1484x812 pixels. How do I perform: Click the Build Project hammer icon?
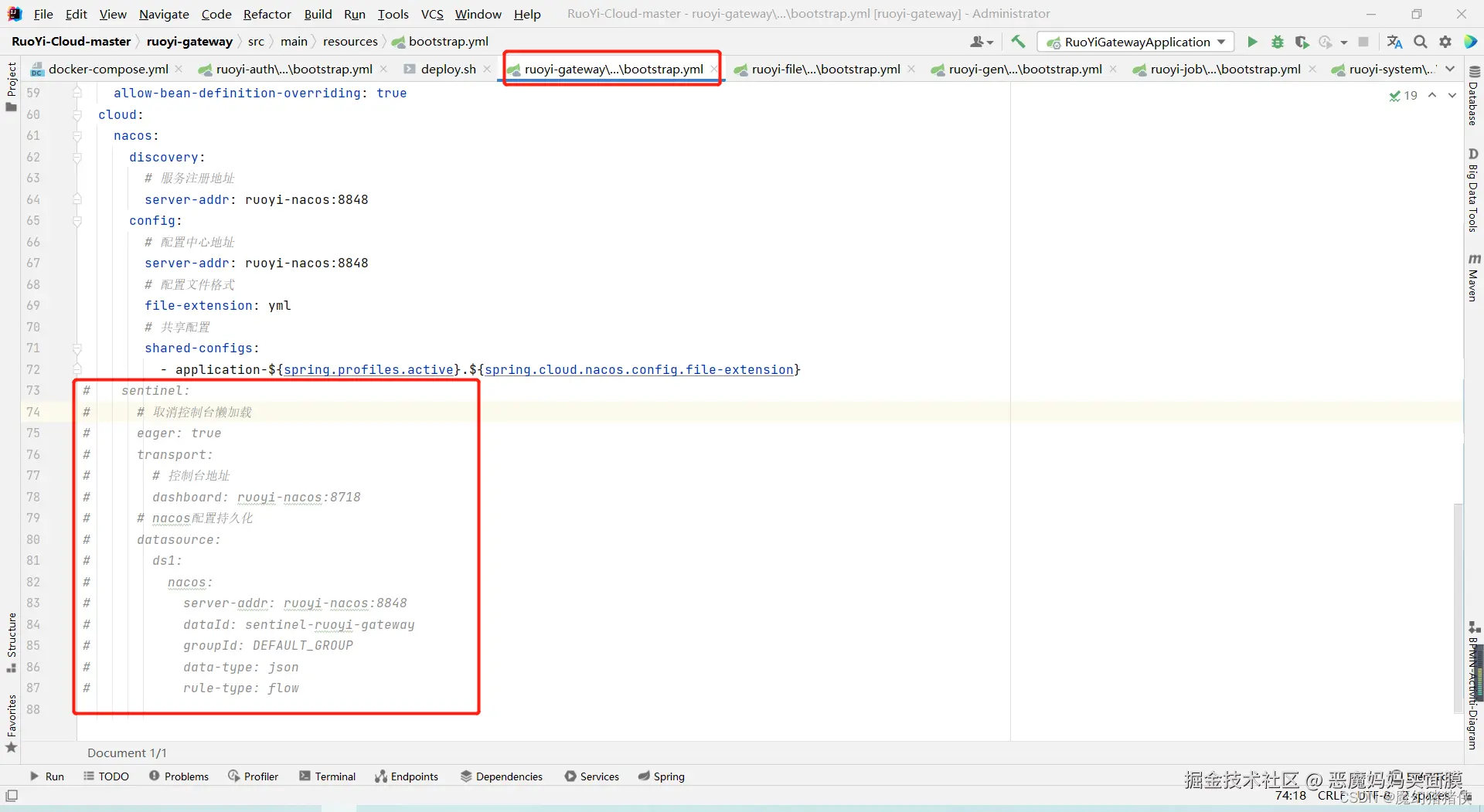click(x=1018, y=42)
